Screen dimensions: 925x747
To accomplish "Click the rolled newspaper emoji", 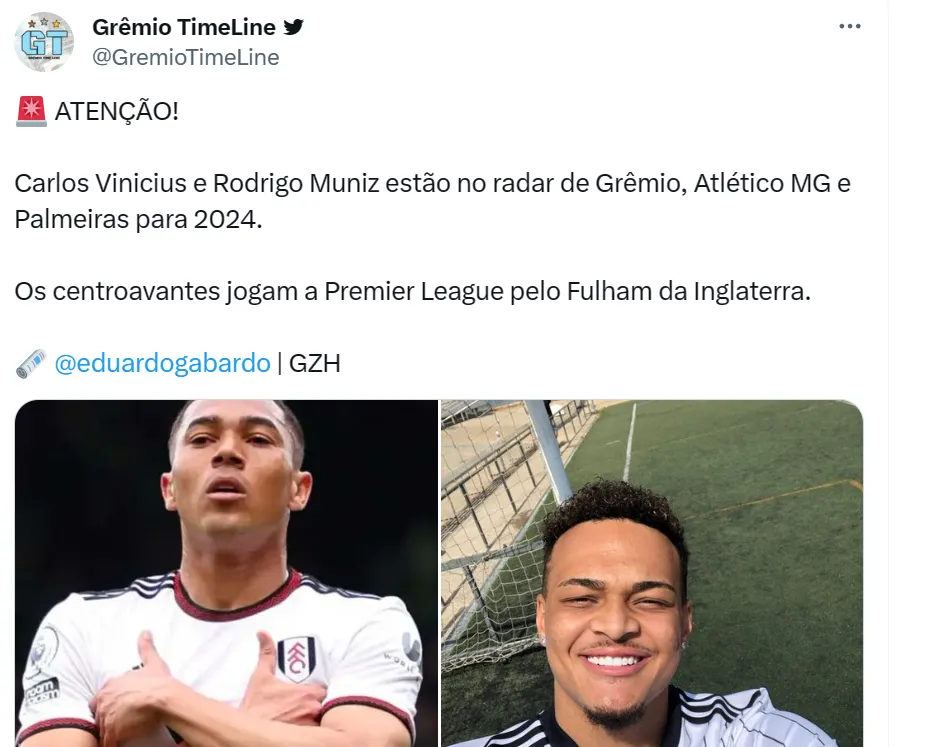I will (x=31, y=363).
